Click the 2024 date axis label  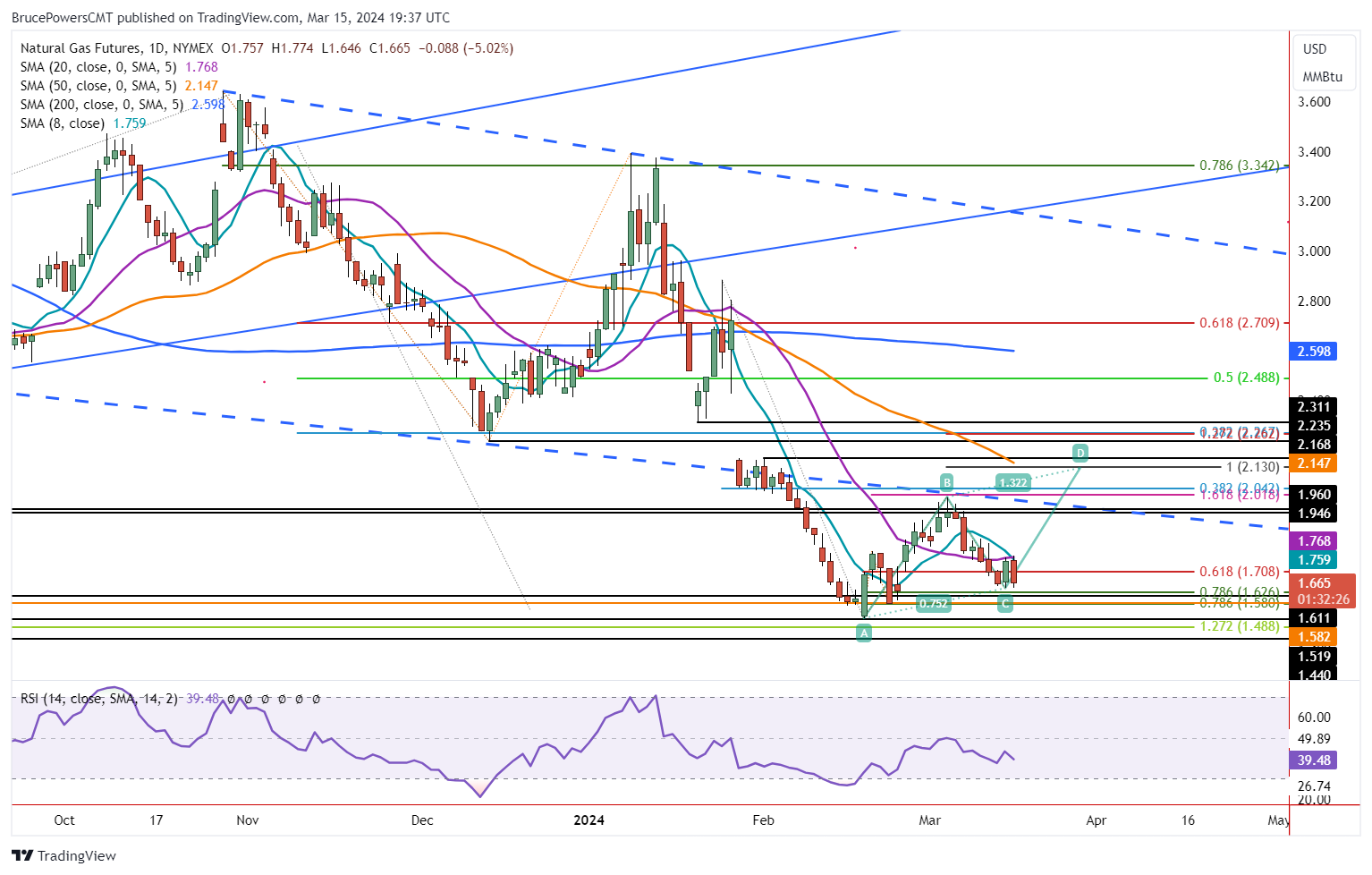[589, 820]
